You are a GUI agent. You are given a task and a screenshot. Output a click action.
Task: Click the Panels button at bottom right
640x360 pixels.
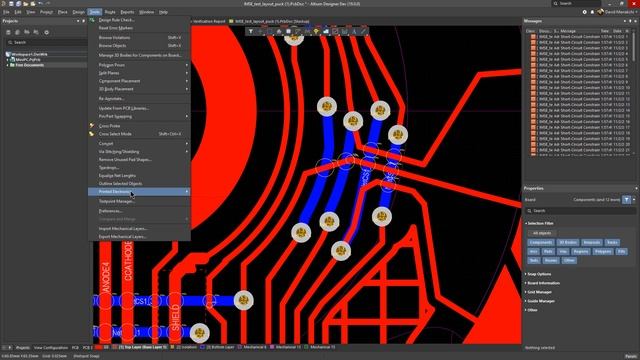[x=631, y=356]
